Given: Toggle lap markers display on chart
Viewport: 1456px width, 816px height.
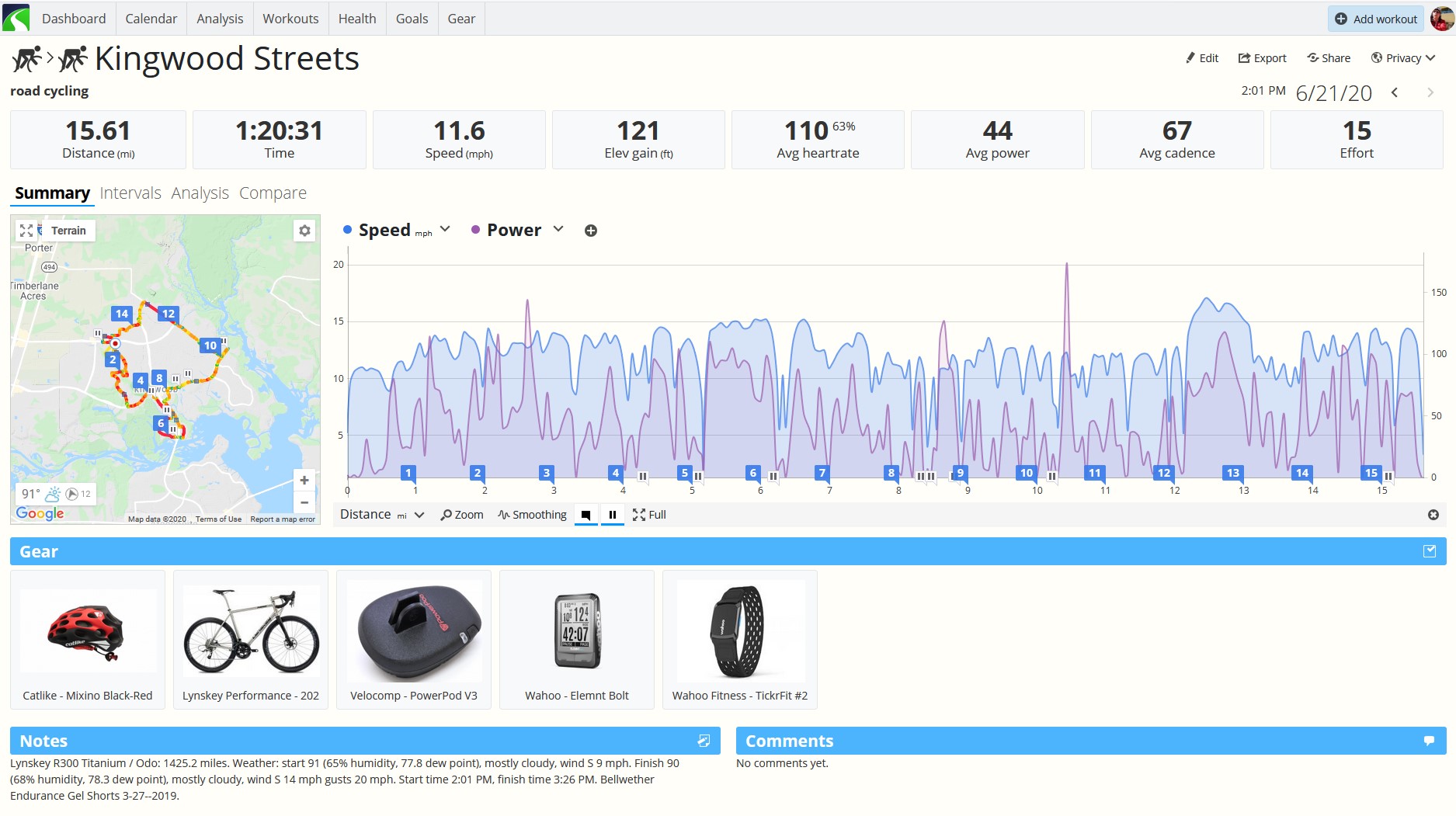Looking at the screenshot, I should pyautogui.click(x=586, y=515).
